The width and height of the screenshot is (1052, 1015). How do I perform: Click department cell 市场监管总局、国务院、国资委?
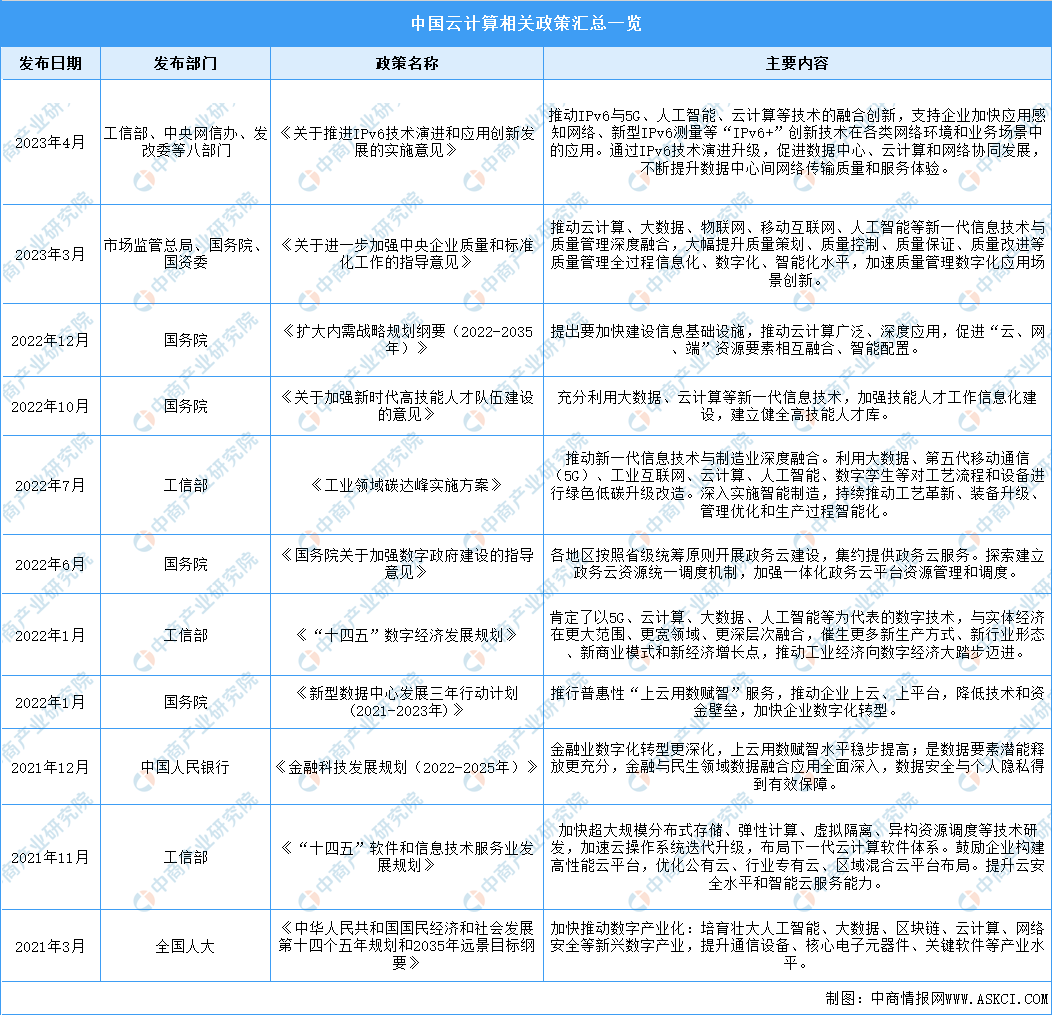185,254
